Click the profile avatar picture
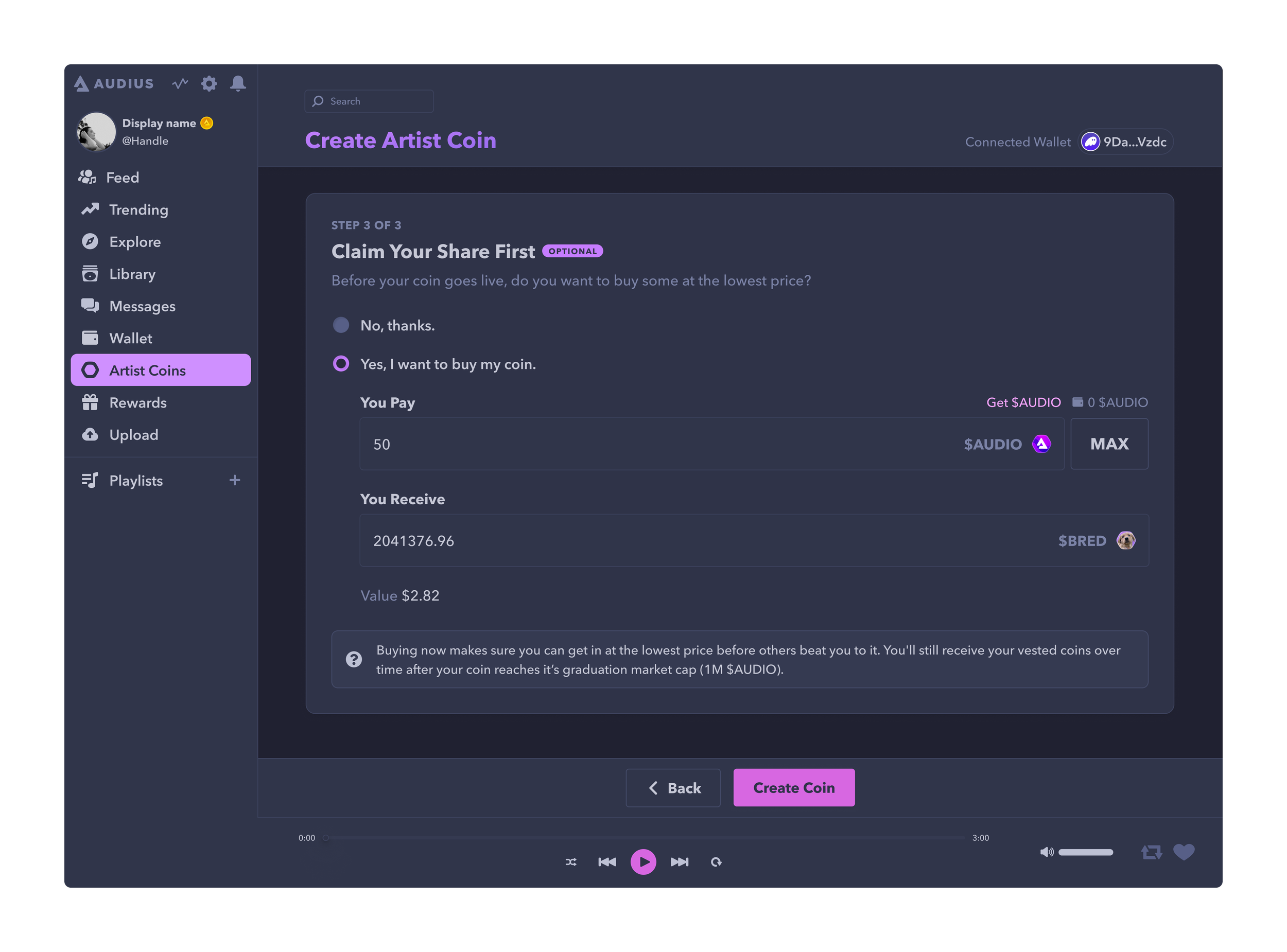This screenshot has width=1287, height=952. point(96,132)
